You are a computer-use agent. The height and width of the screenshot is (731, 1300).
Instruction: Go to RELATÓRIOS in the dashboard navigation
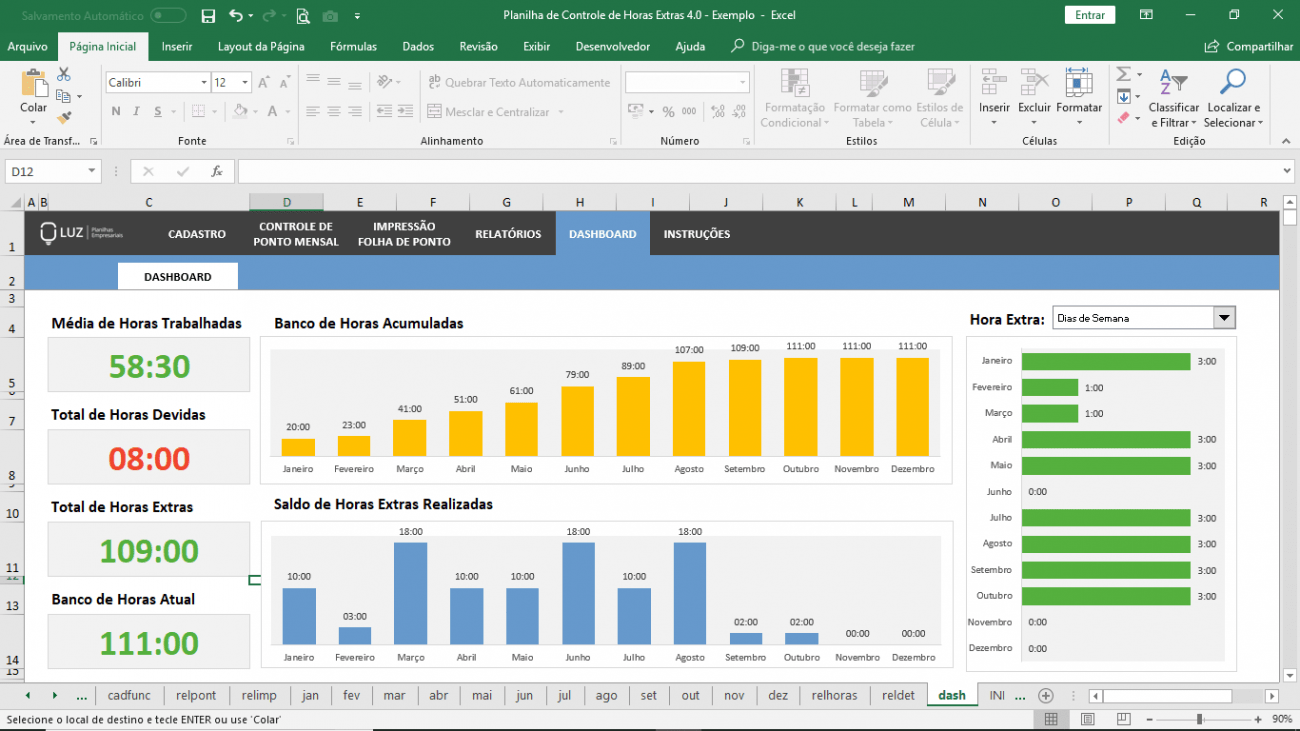508,234
